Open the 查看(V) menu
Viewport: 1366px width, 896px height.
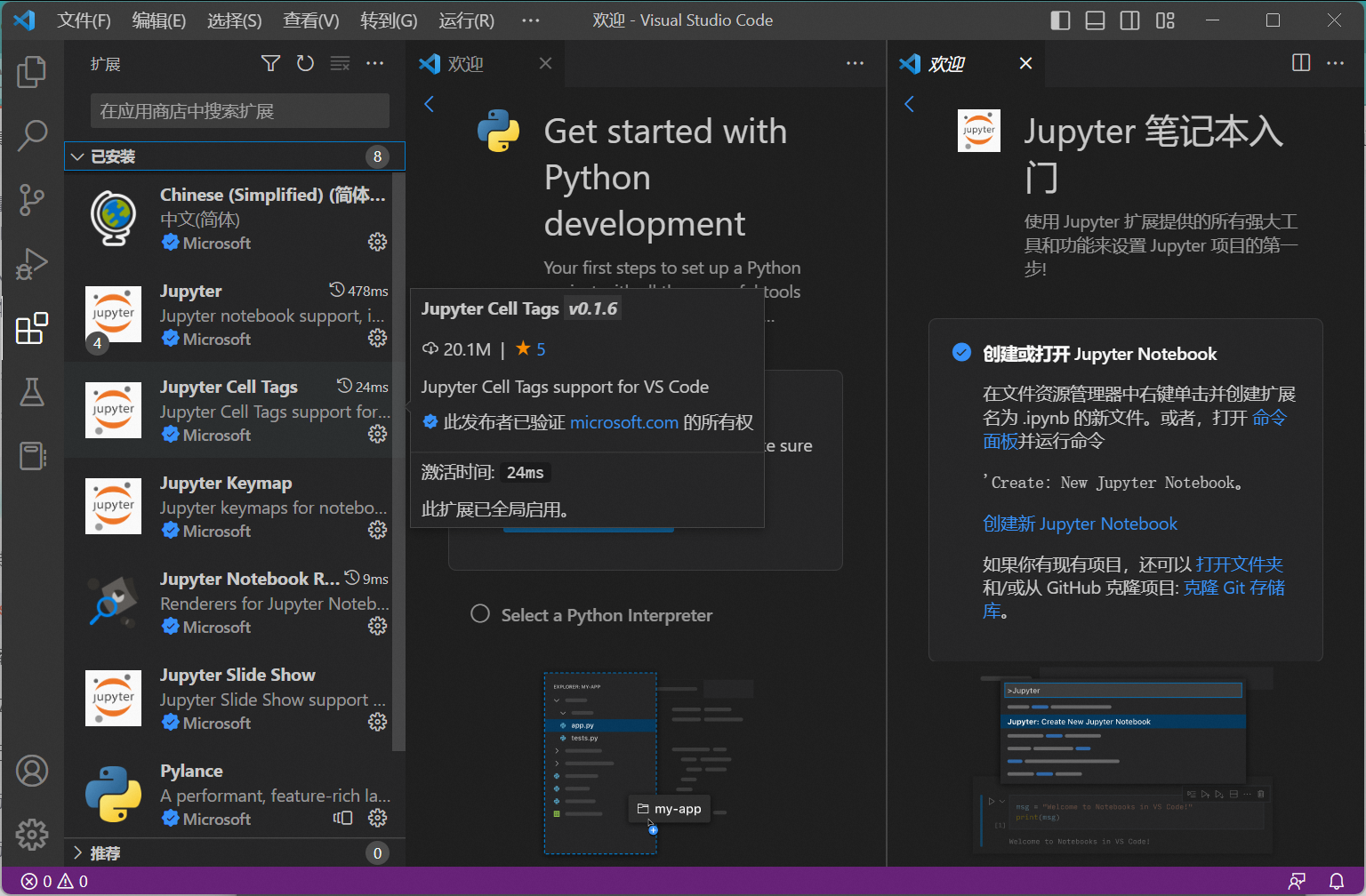[311, 20]
